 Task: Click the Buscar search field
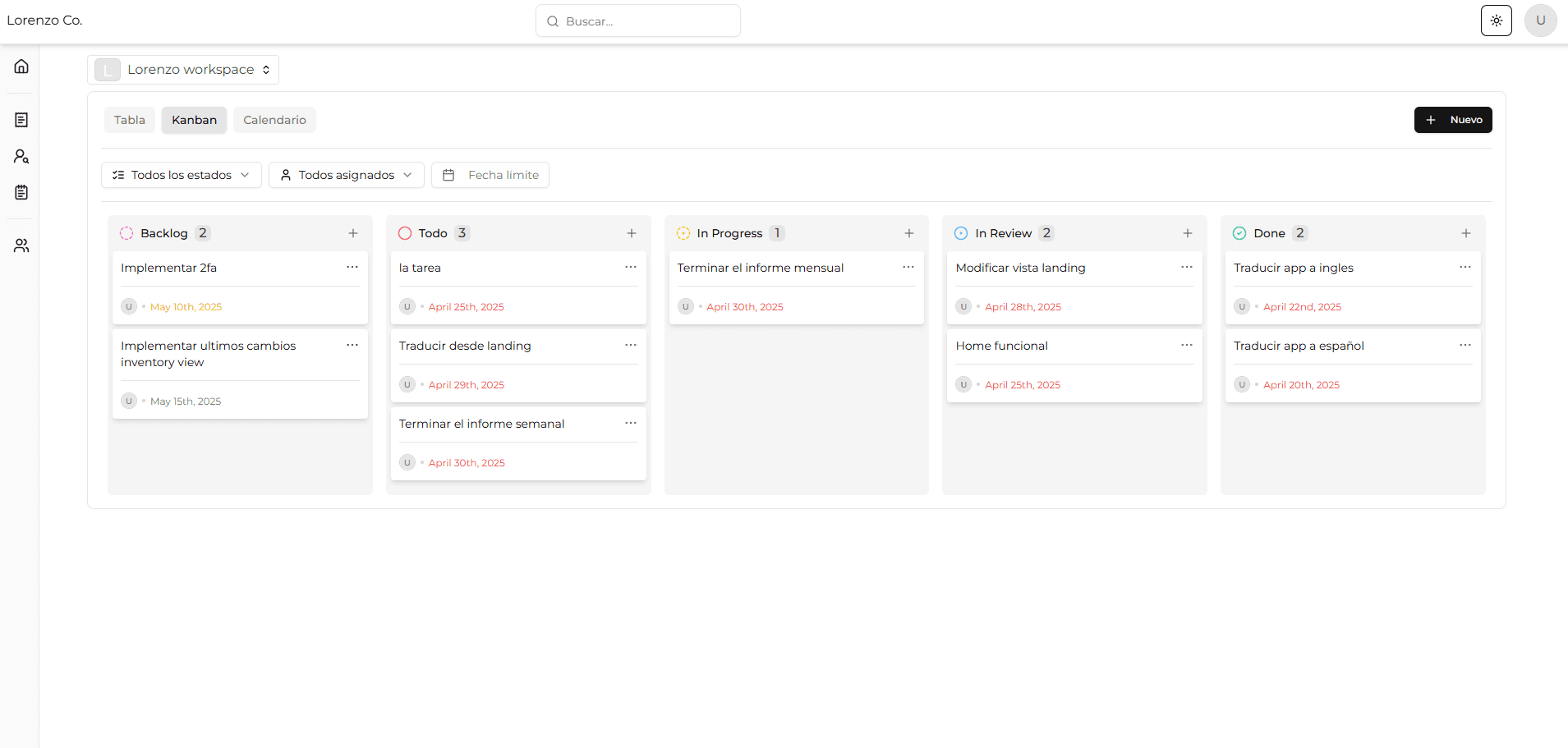638,21
